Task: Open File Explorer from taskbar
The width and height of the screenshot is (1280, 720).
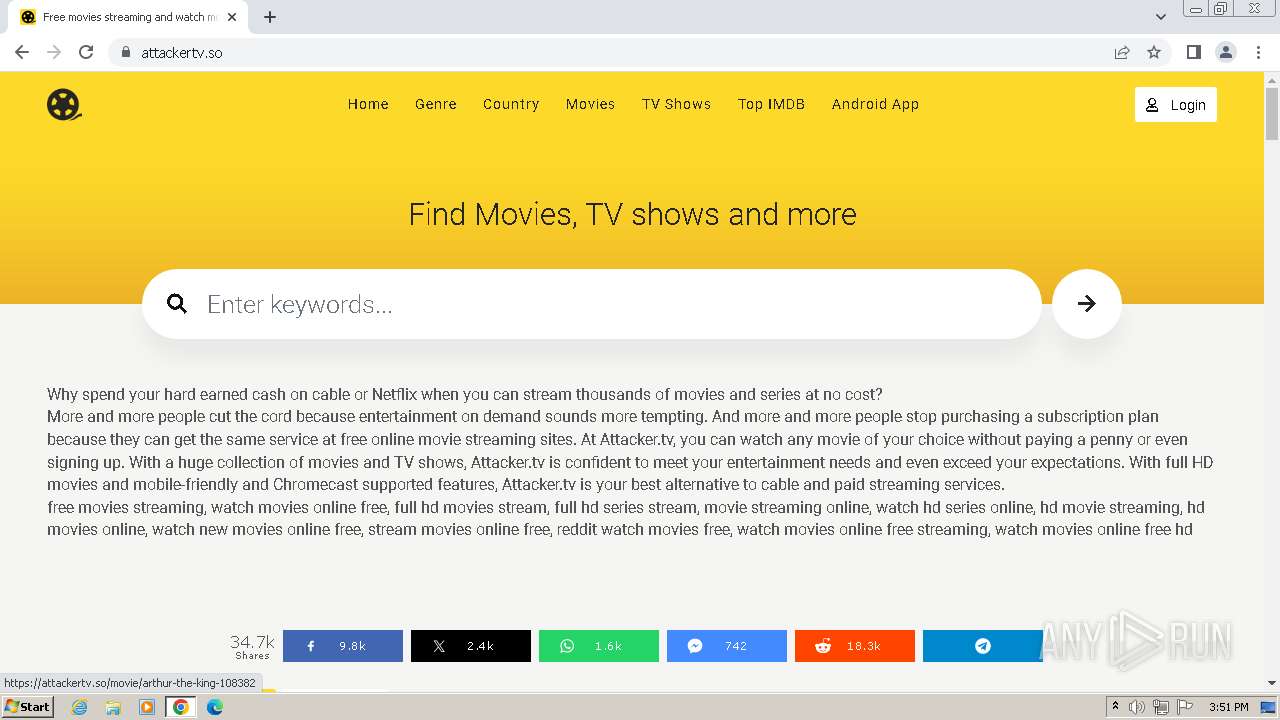Action: click(113, 707)
